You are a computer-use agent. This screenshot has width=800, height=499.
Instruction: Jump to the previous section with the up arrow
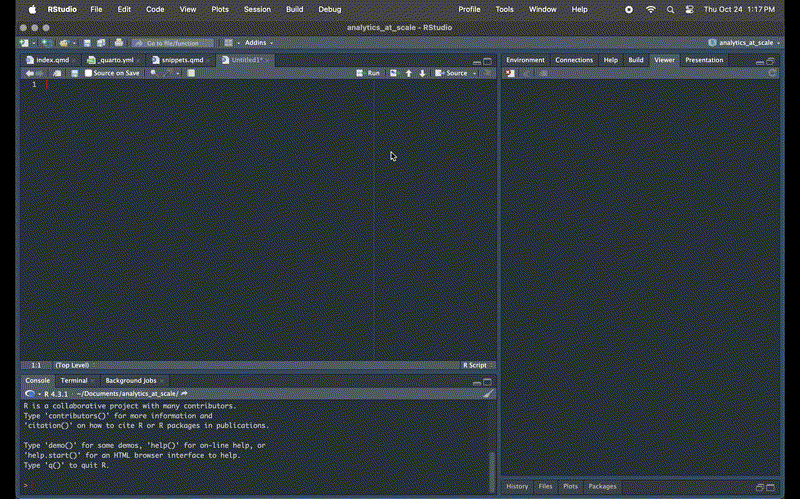[409, 73]
